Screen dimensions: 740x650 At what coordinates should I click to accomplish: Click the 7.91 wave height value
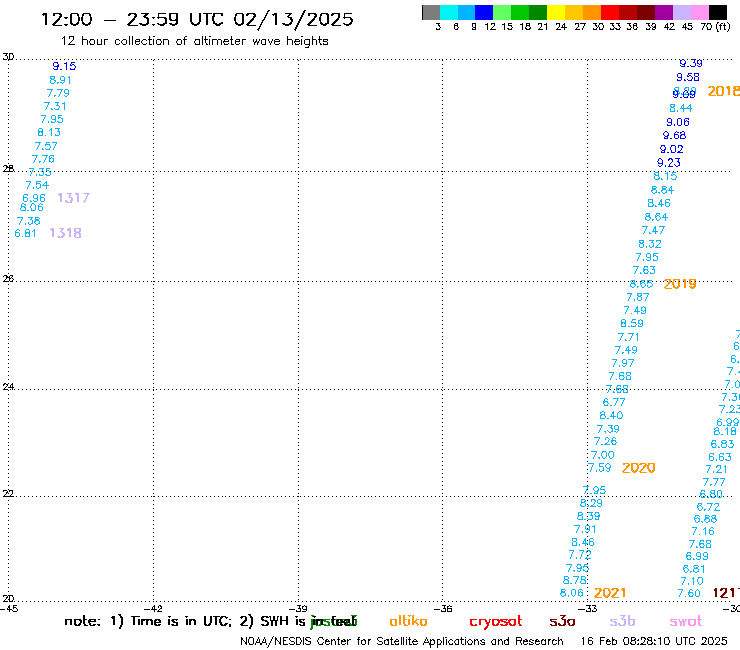pos(585,529)
